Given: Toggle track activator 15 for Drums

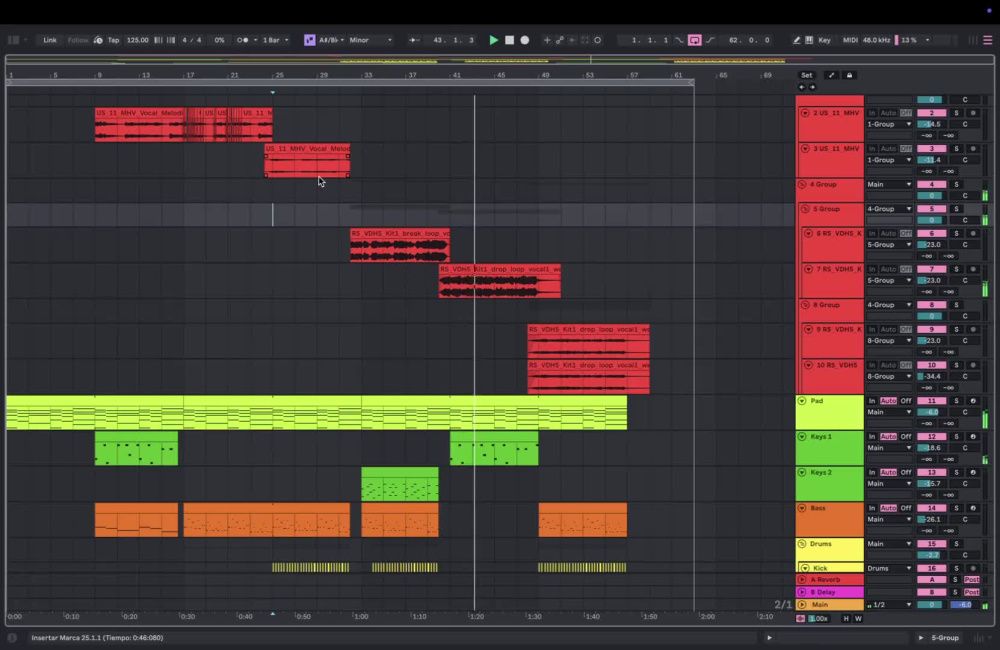Looking at the screenshot, I should [x=931, y=543].
